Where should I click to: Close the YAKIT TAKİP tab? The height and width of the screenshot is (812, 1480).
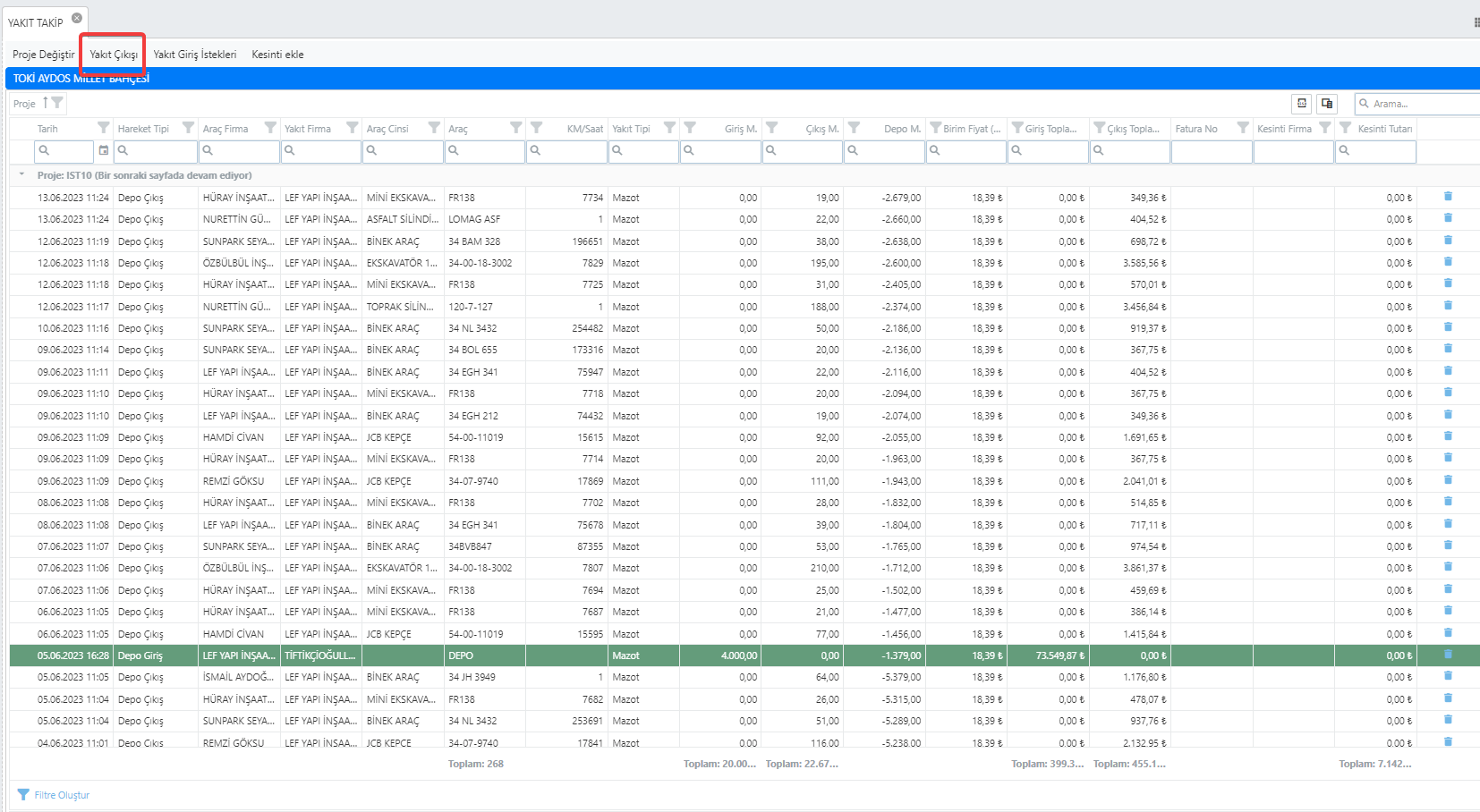coord(77,18)
